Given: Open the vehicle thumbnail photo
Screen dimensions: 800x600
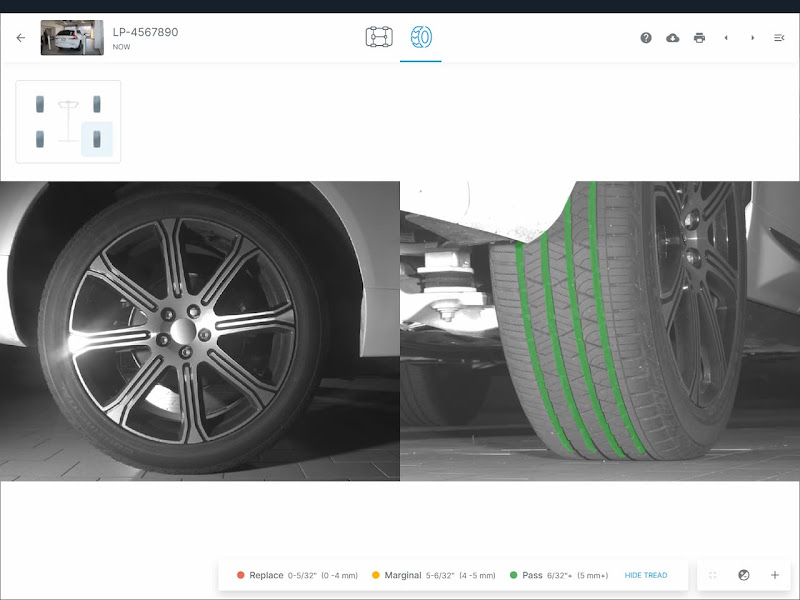Looking at the screenshot, I should click(72, 38).
